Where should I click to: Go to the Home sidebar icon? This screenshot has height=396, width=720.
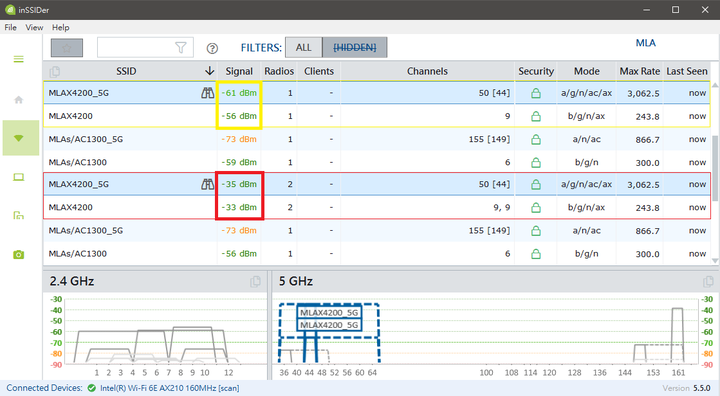pyautogui.click(x=18, y=100)
